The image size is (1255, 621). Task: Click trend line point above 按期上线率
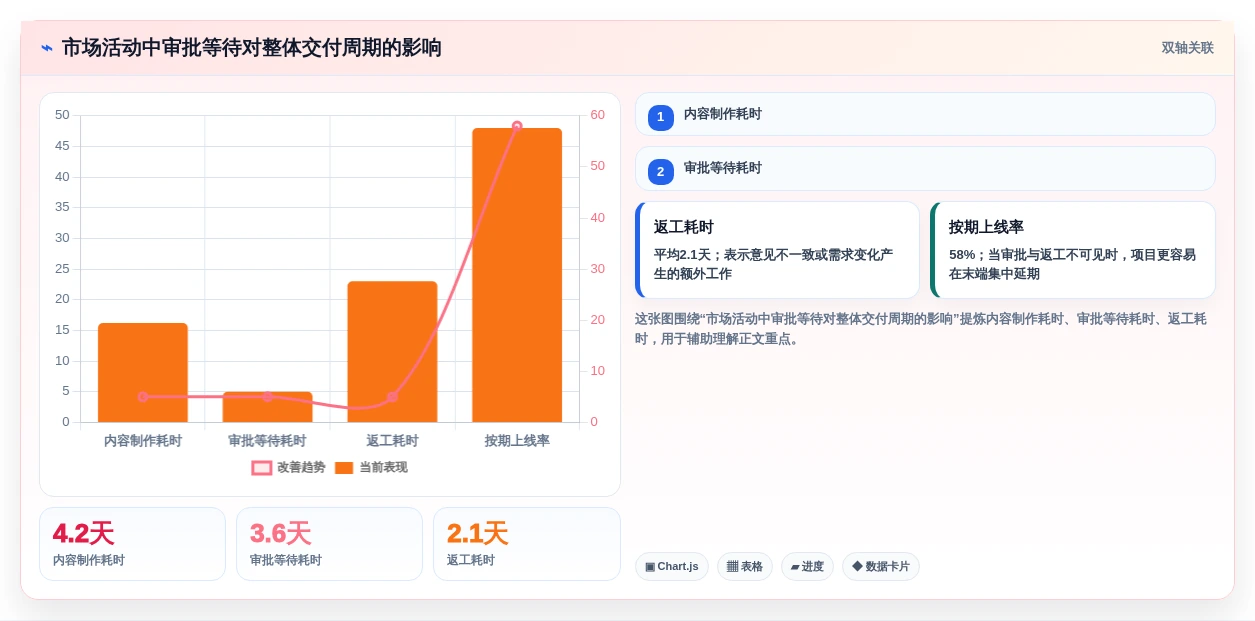[517, 126]
